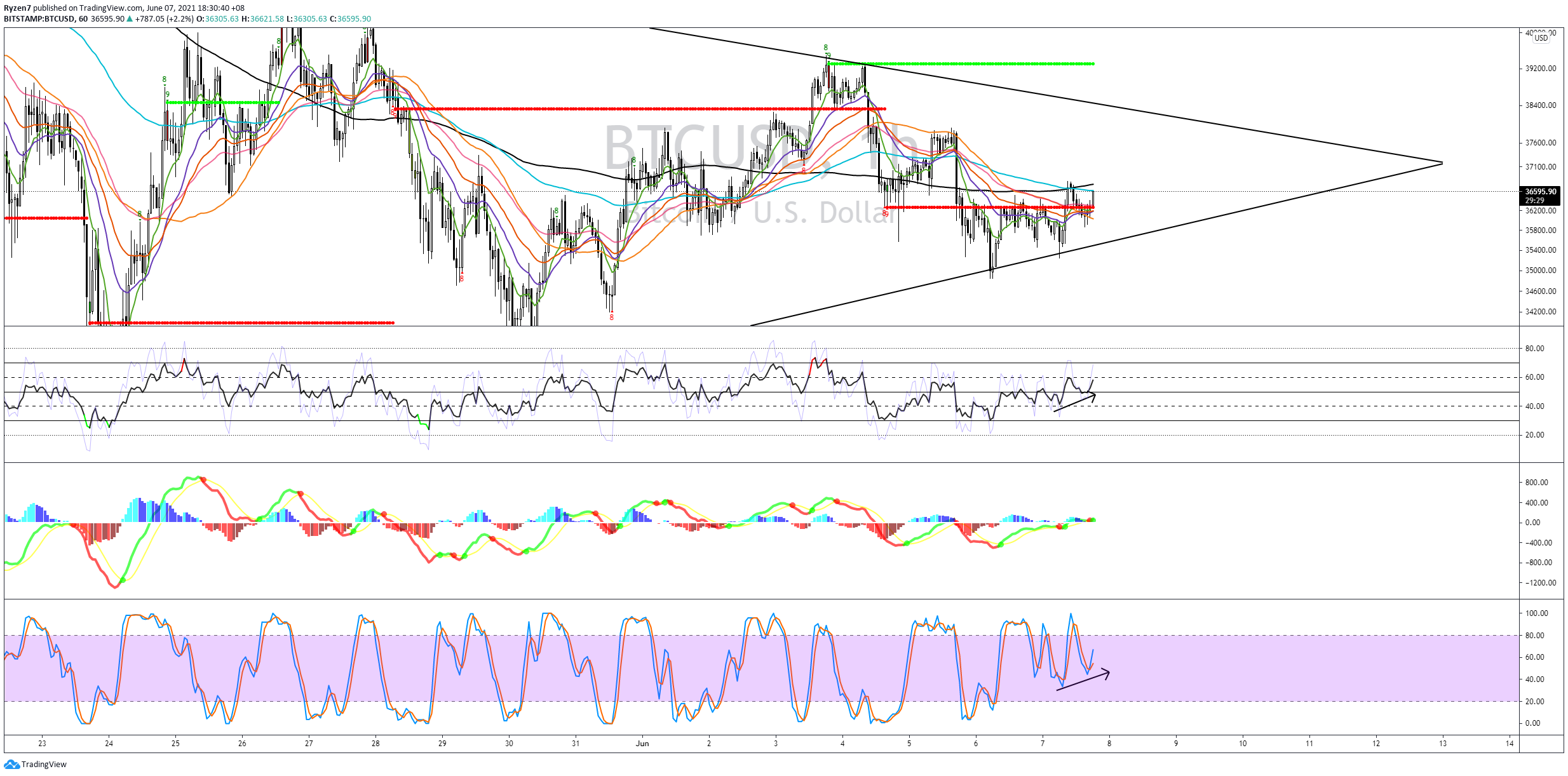Click the MACD 800.00 scale label
1568x776 pixels.
coord(1536,483)
